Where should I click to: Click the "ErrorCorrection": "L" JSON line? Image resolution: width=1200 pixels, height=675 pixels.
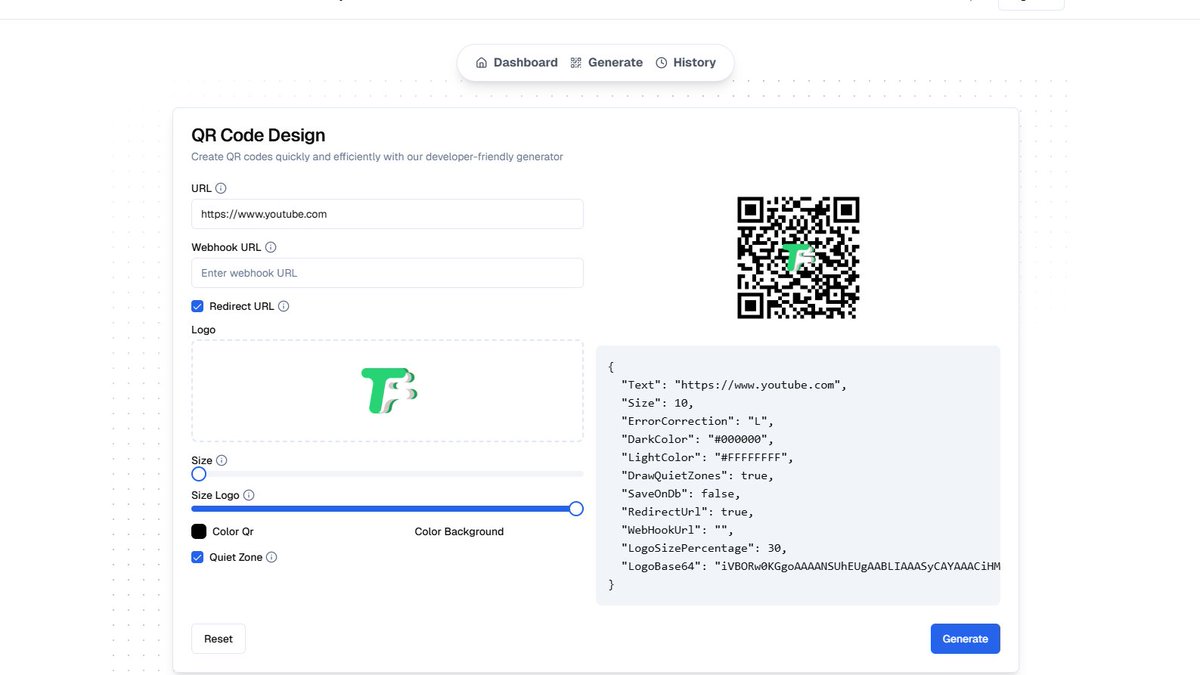(x=697, y=421)
